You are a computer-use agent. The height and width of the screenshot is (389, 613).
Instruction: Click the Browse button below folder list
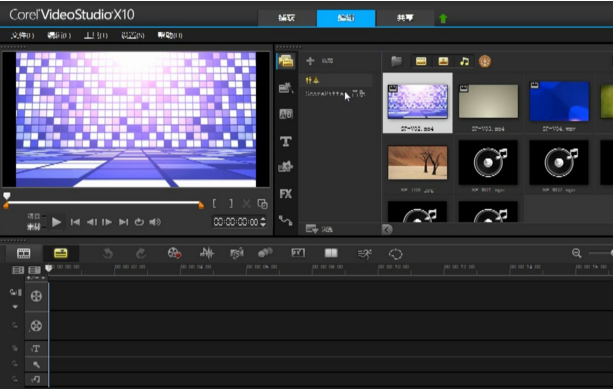(319, 229)
